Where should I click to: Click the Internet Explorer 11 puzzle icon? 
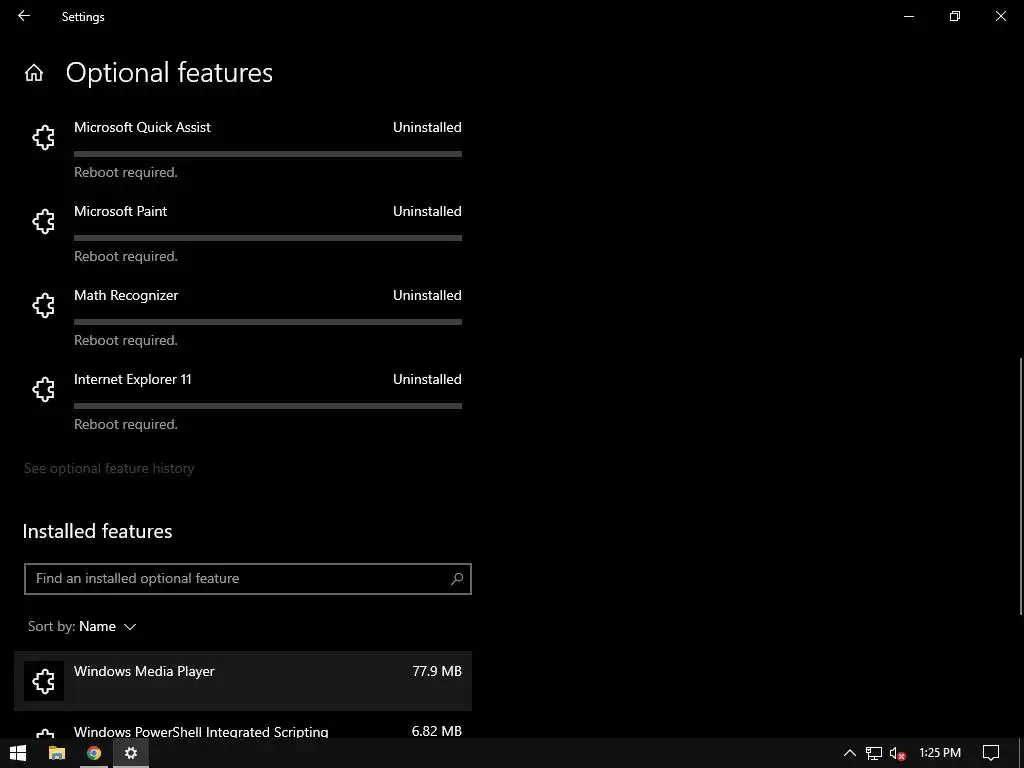(44, 390)
